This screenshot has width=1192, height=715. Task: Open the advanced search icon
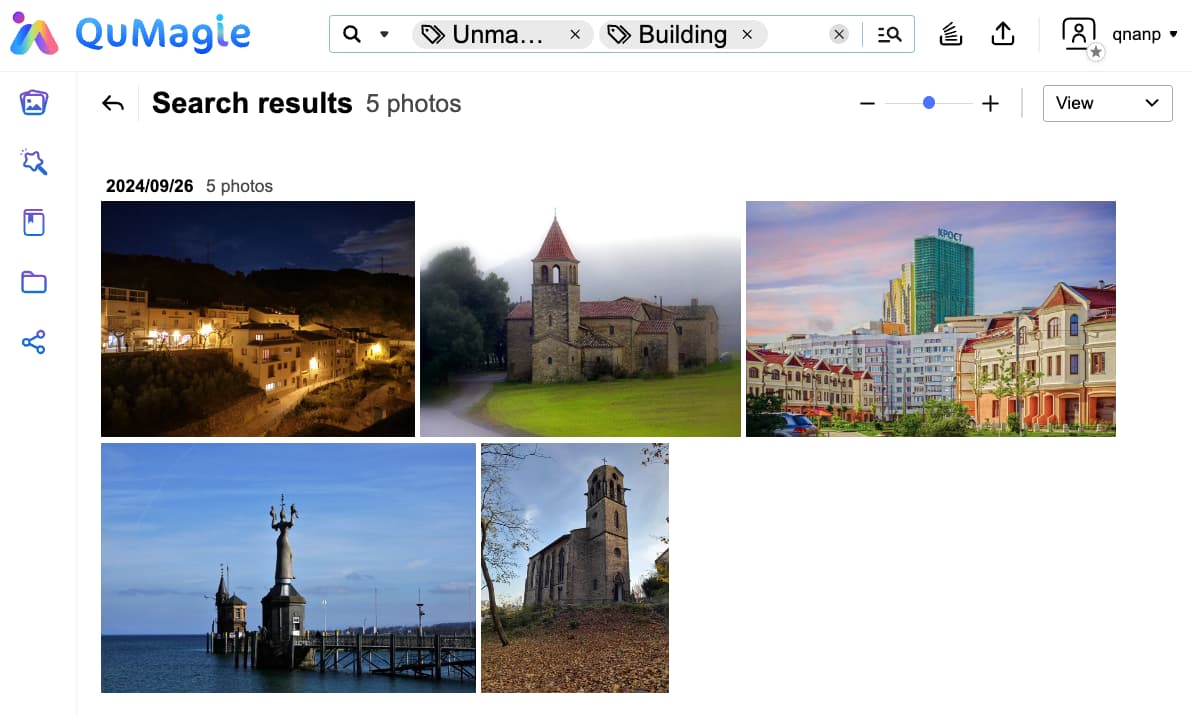click(x=889, y=34)
